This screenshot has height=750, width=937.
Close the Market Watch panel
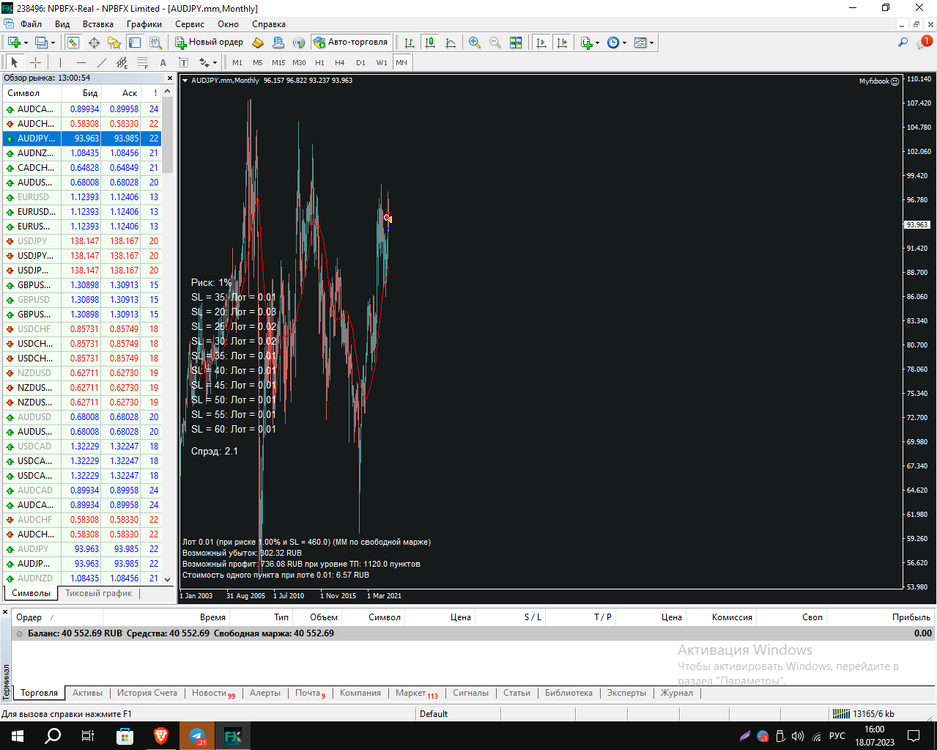pos(170,78)
